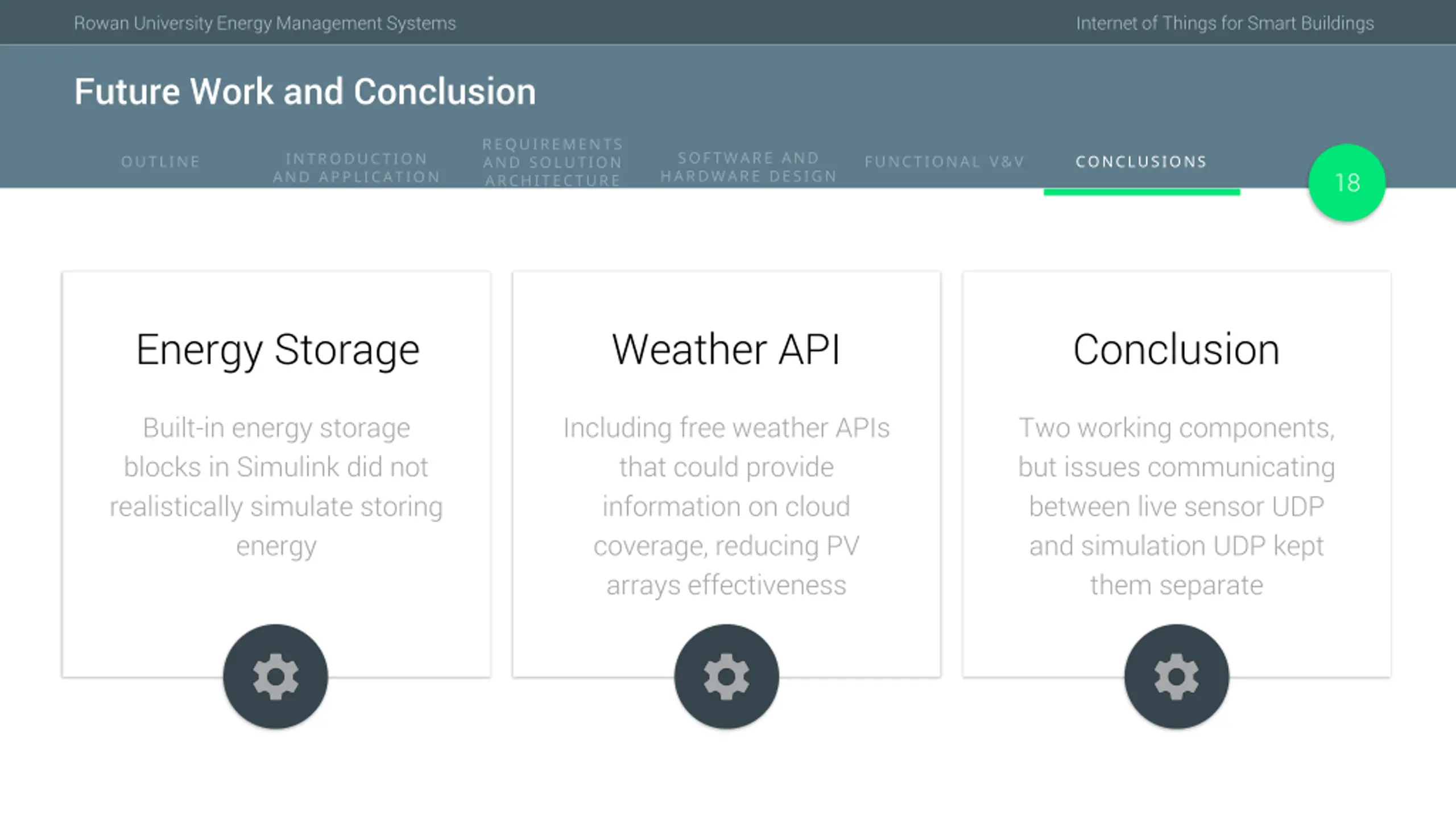Open the Functional V&V tab
The height and width of the screenshot is (819, 1456).
click(x=944, y=162)
